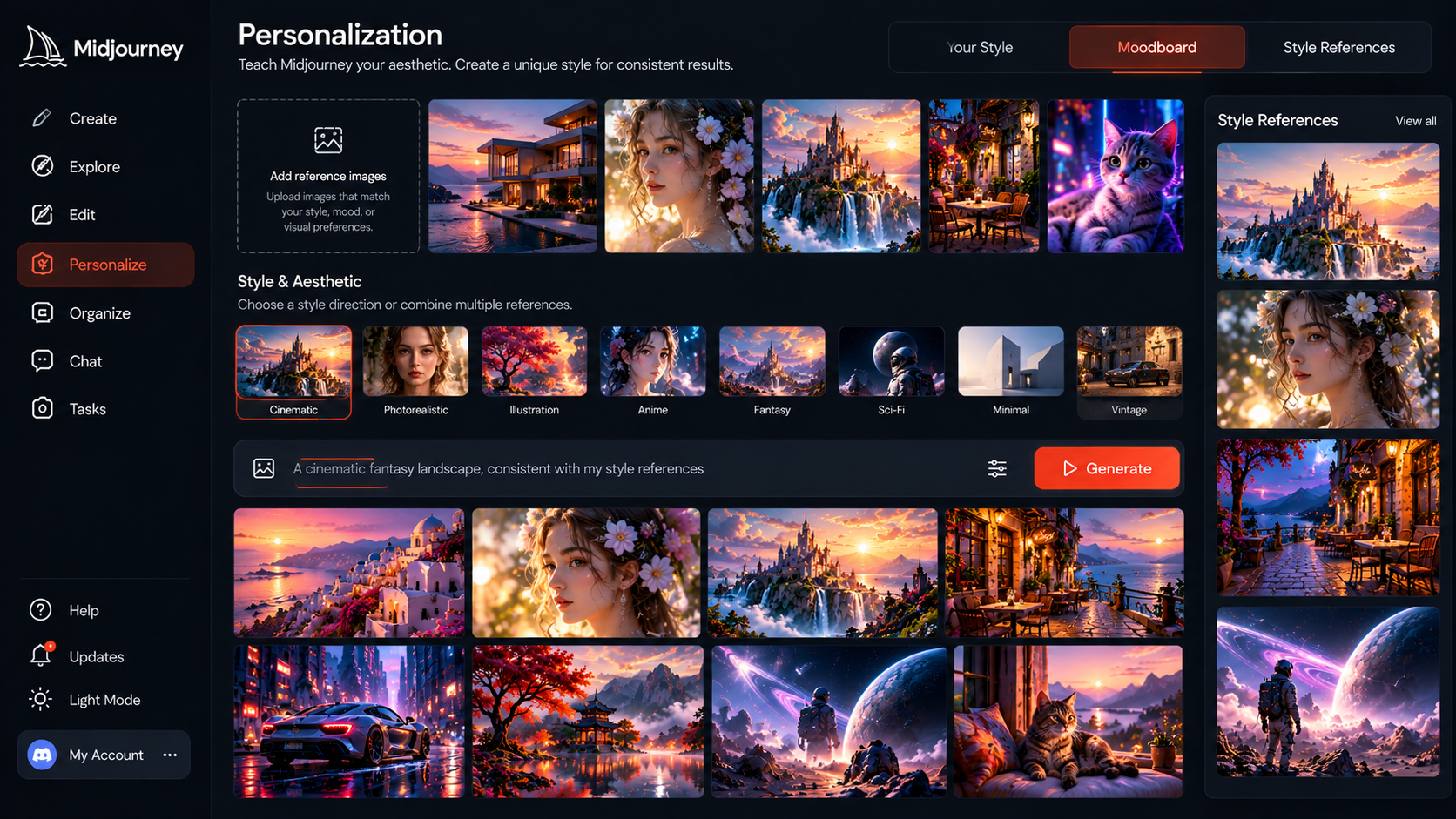The image size is (1456, 819).
Task: Open cafe street in the Style References panel
Action: tap(1328, 517)
